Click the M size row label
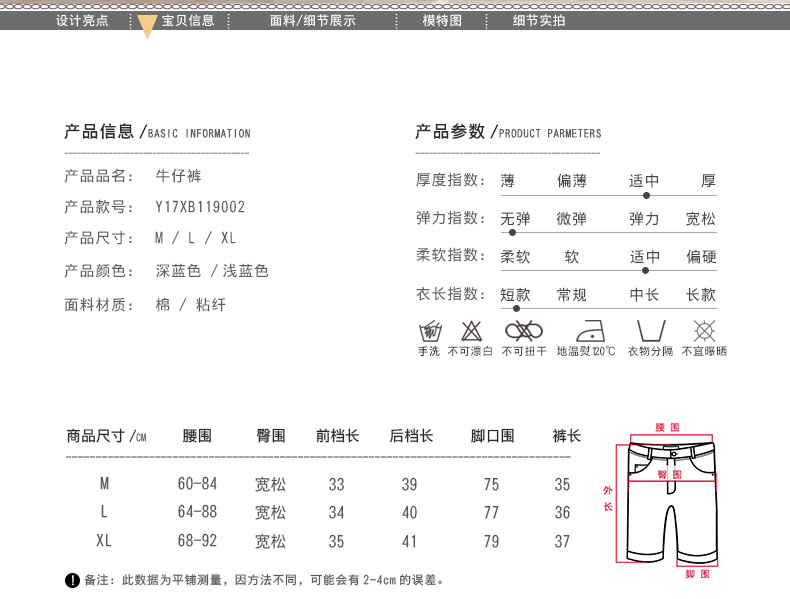This screenshot has height=599, width=790. point(104,484)
